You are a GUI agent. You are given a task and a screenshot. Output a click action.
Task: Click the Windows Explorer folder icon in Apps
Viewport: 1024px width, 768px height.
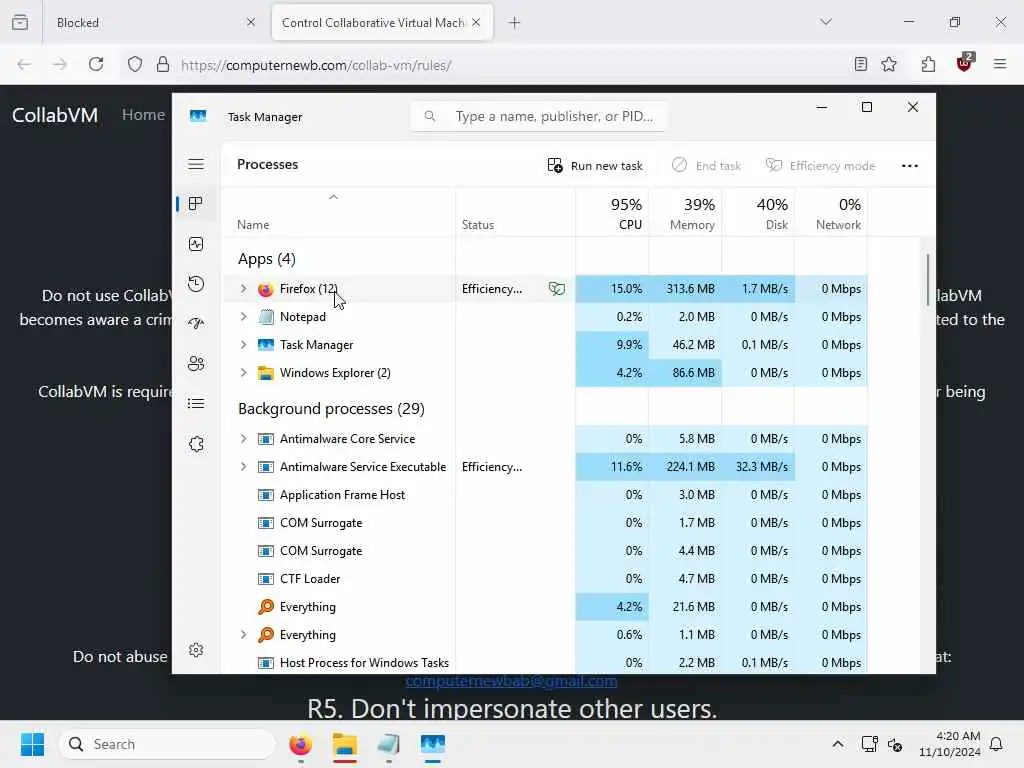[265, 373]
